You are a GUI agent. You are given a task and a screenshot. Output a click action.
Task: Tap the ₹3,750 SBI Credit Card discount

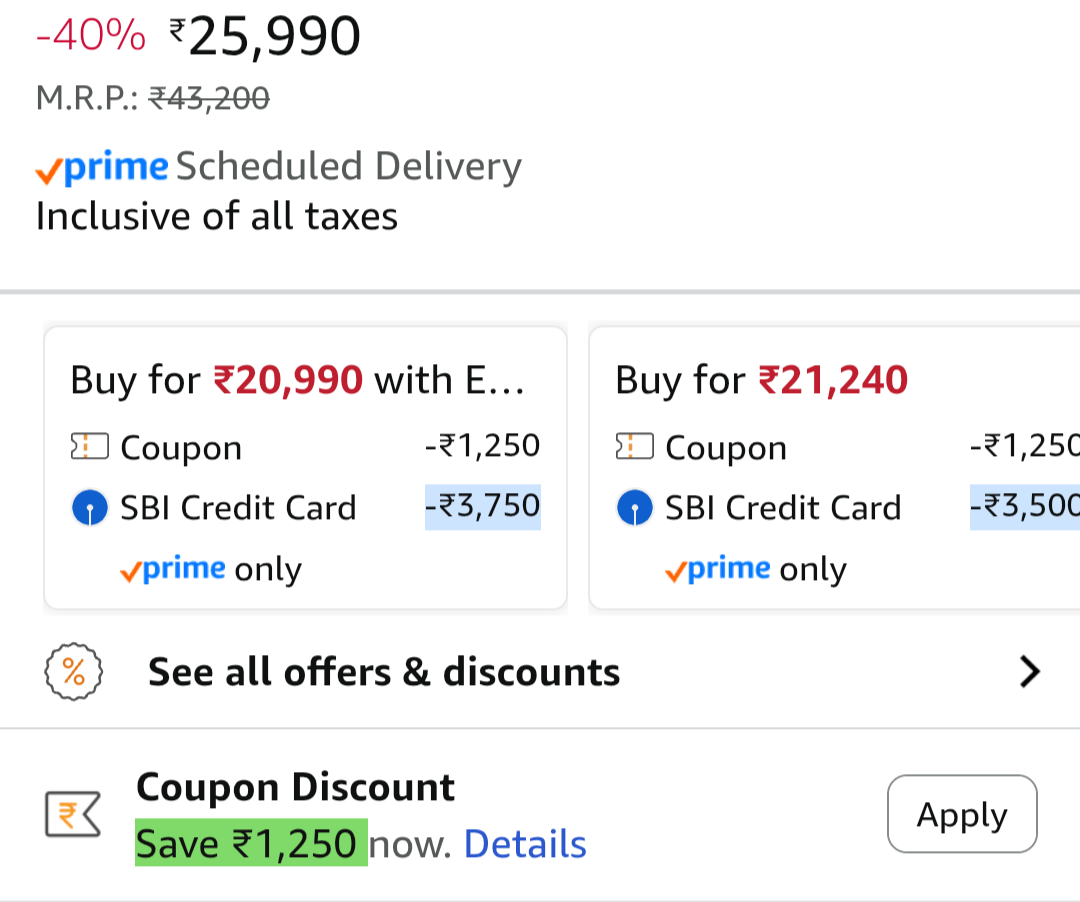tap(482, 506)
